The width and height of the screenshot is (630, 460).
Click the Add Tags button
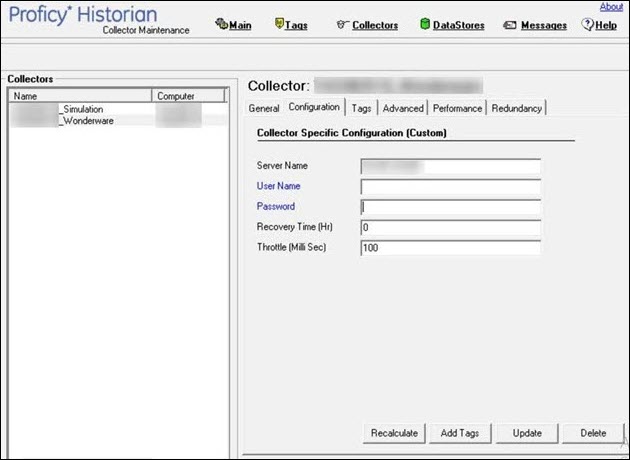pyautogui.click(x=460, y=433)
